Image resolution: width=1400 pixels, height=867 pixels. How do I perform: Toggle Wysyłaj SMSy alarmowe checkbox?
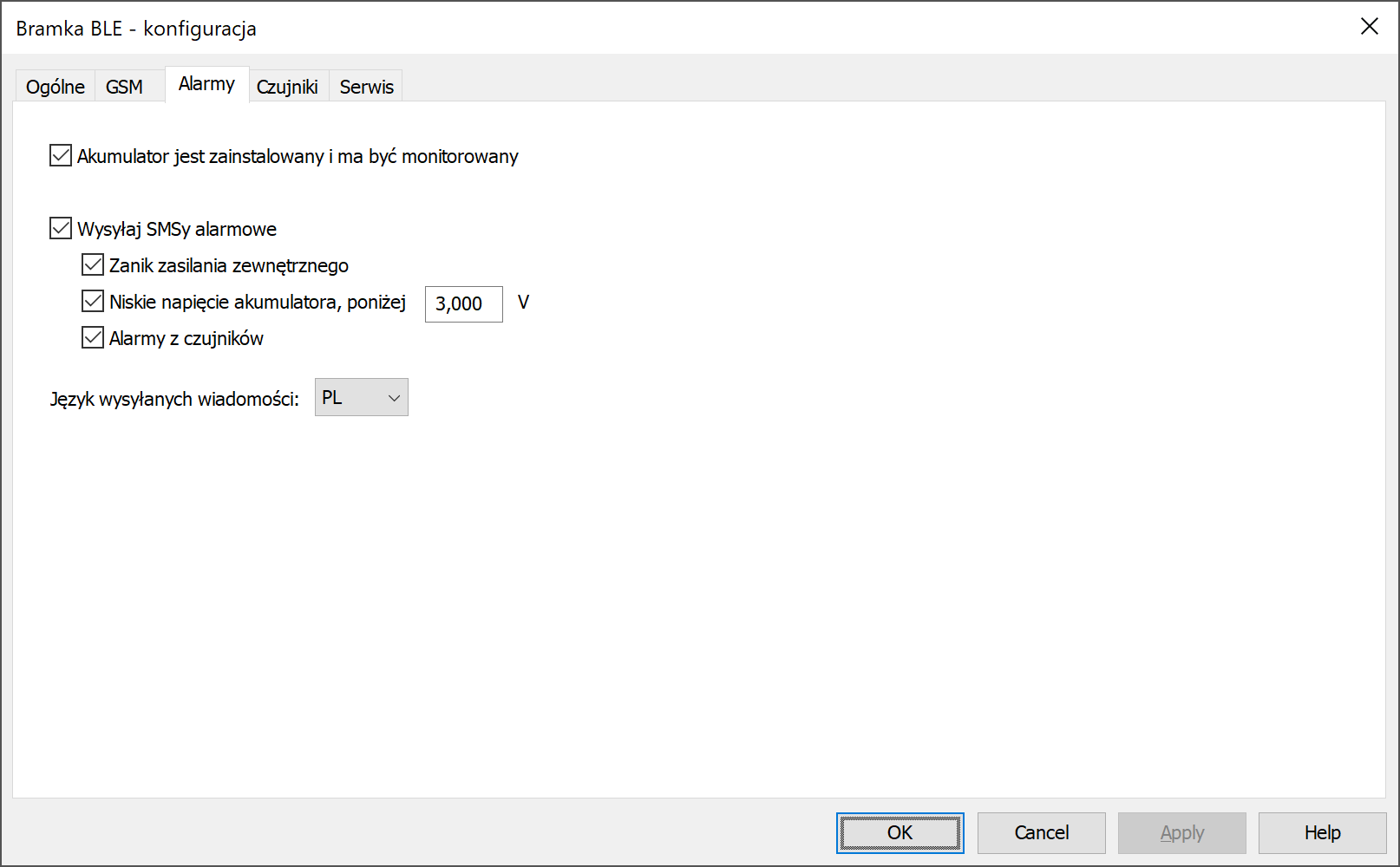(61, 229)
